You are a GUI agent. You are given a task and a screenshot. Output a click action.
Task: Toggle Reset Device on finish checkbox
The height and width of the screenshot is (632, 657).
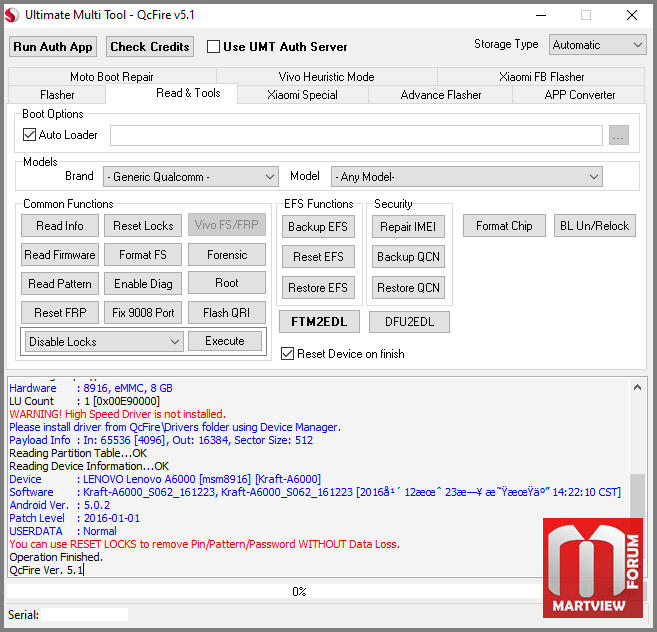[288, 354]
